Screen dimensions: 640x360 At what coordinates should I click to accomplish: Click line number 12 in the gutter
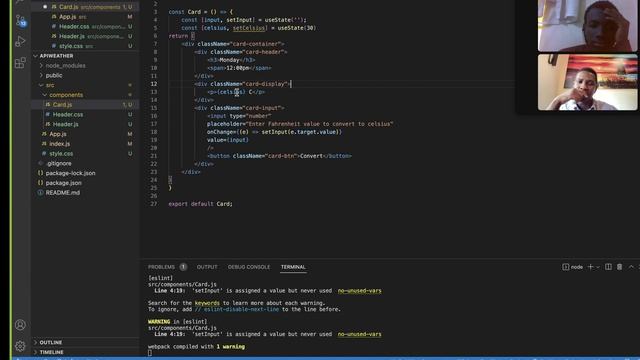click(x=153, y=84)
